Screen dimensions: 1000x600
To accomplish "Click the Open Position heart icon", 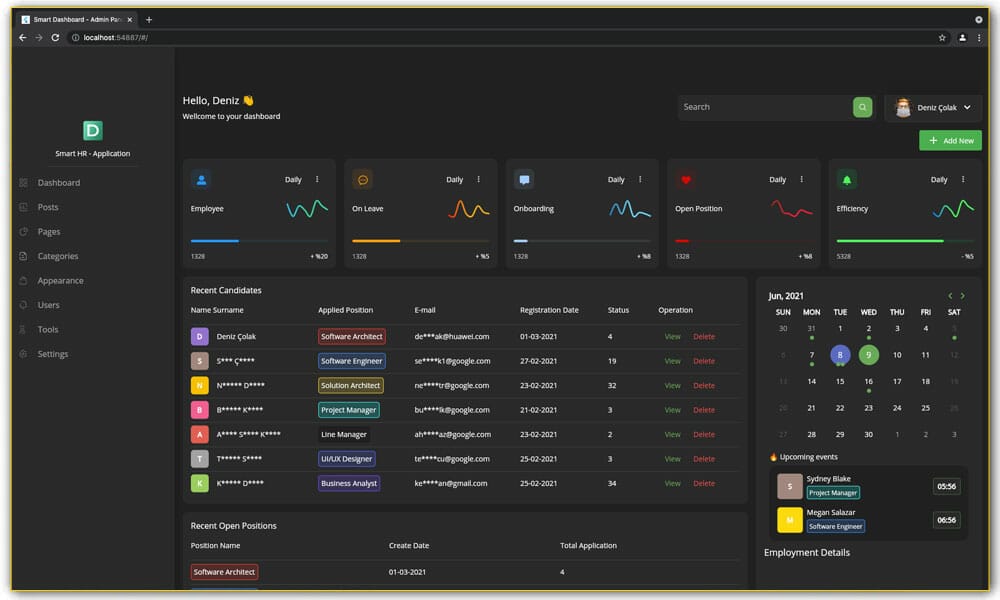I will coord(685,180).
